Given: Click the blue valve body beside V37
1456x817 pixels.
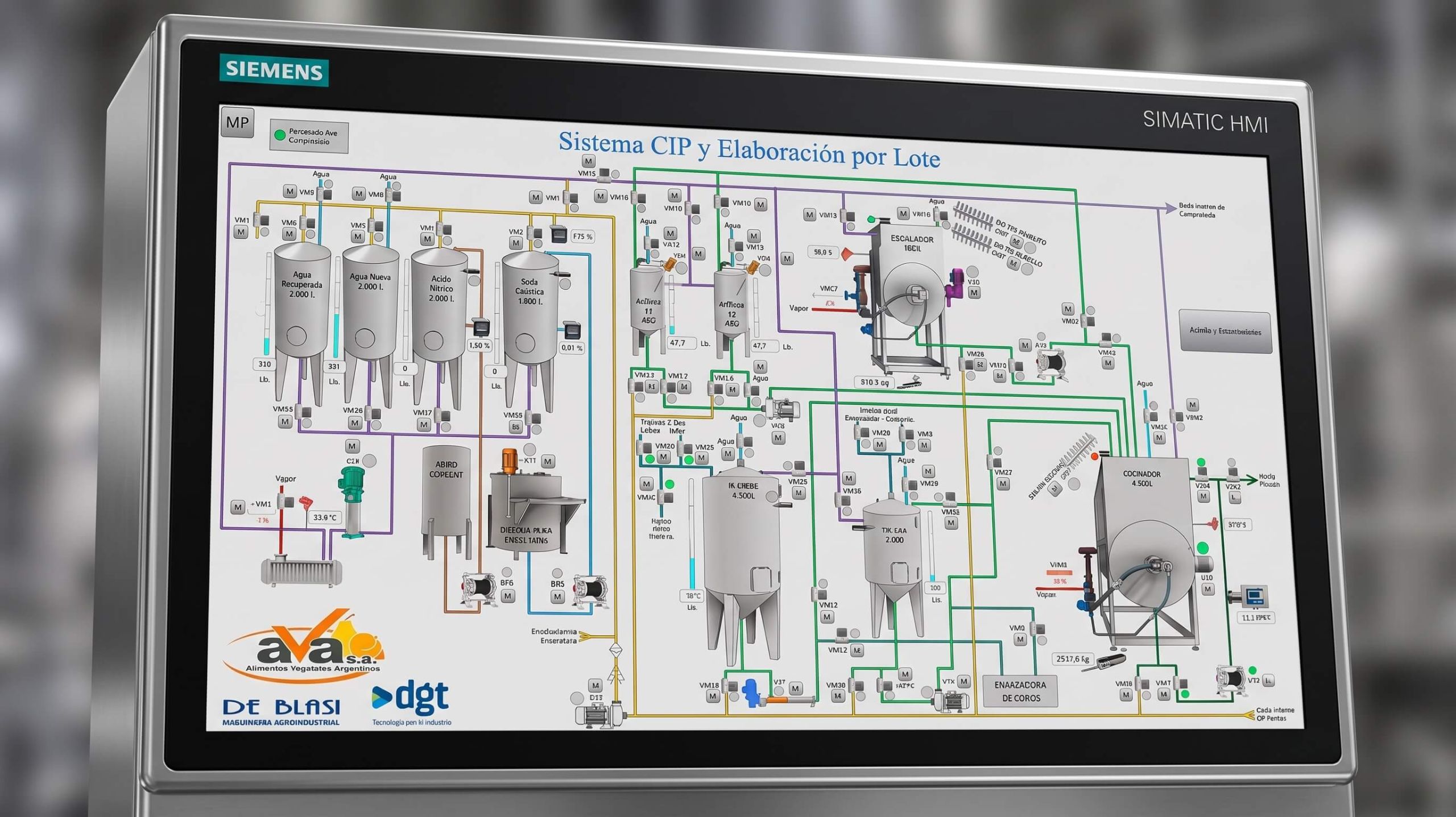Looking at the screenshot, I should (752, 692).
